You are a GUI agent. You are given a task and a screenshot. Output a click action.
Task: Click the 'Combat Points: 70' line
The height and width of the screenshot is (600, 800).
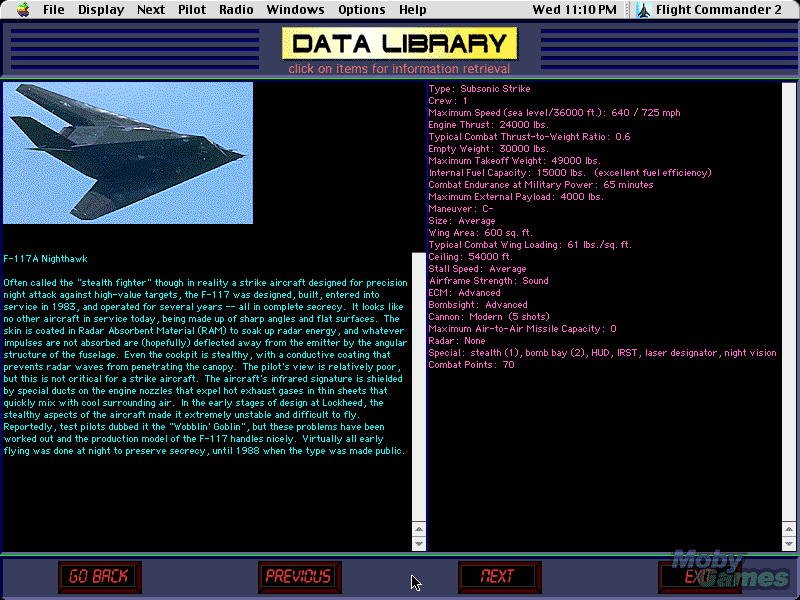coord(471,364)
